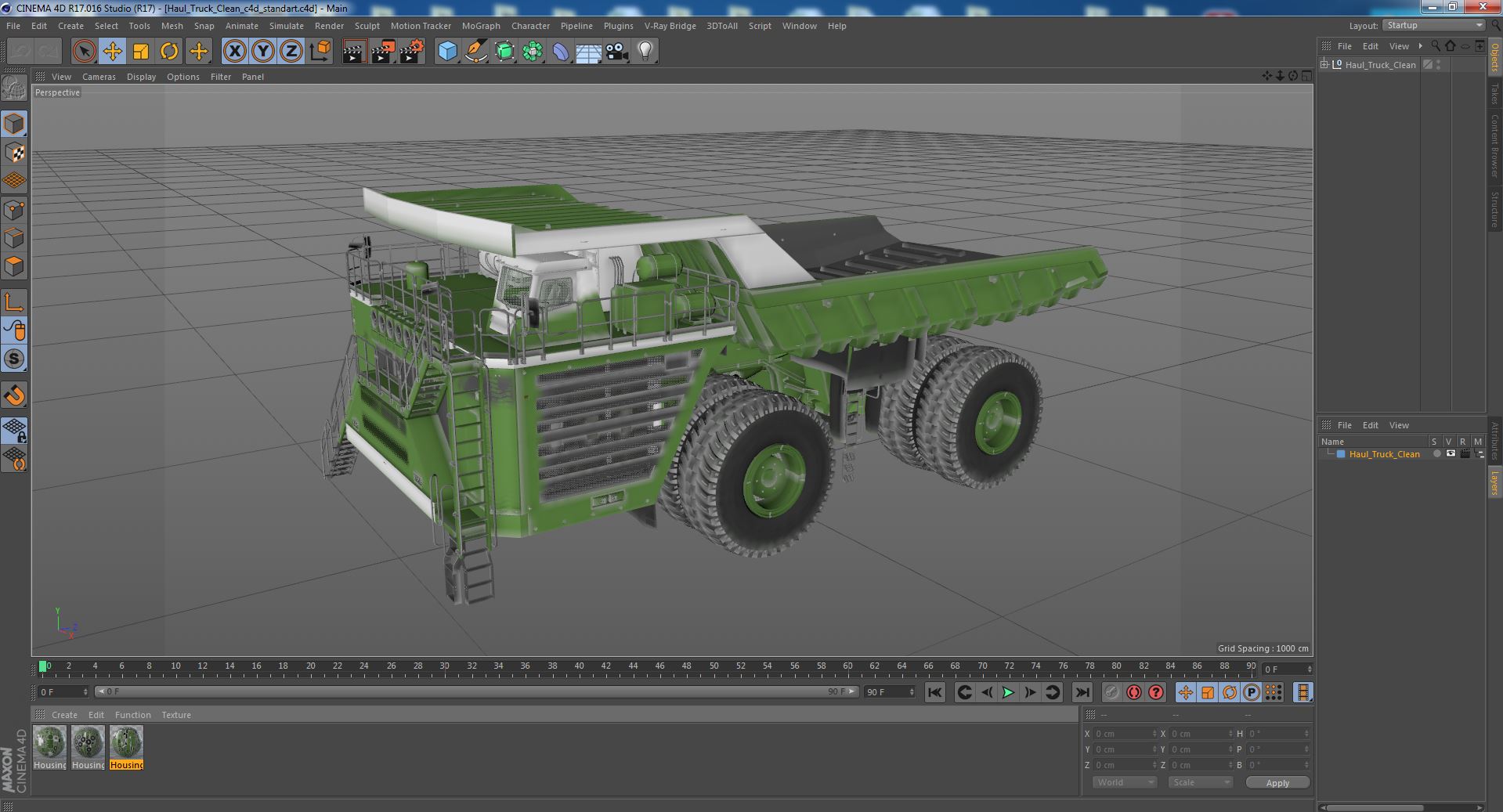Image resolution: width=1503 pixels, height=812 pixels.
Task: Select the Live Selection tool
Action: click(x=84, y=52)
